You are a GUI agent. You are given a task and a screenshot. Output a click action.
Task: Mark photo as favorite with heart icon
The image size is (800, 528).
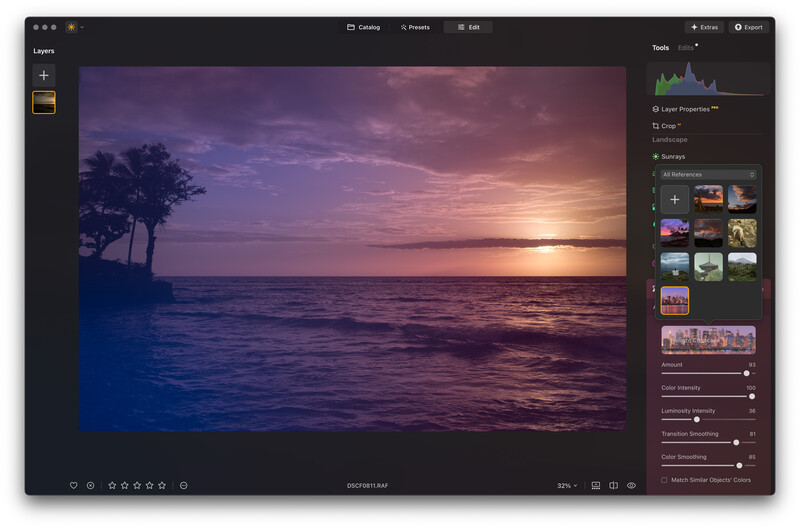pyautogui.click(x=73, y=485)
